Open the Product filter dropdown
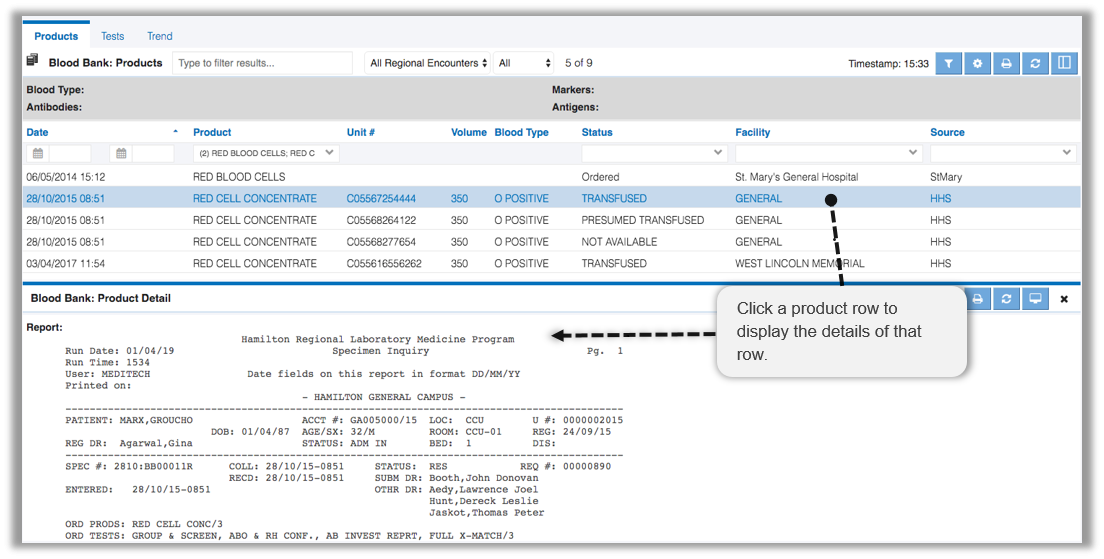The image size is (1104, 559). (266, 154)
